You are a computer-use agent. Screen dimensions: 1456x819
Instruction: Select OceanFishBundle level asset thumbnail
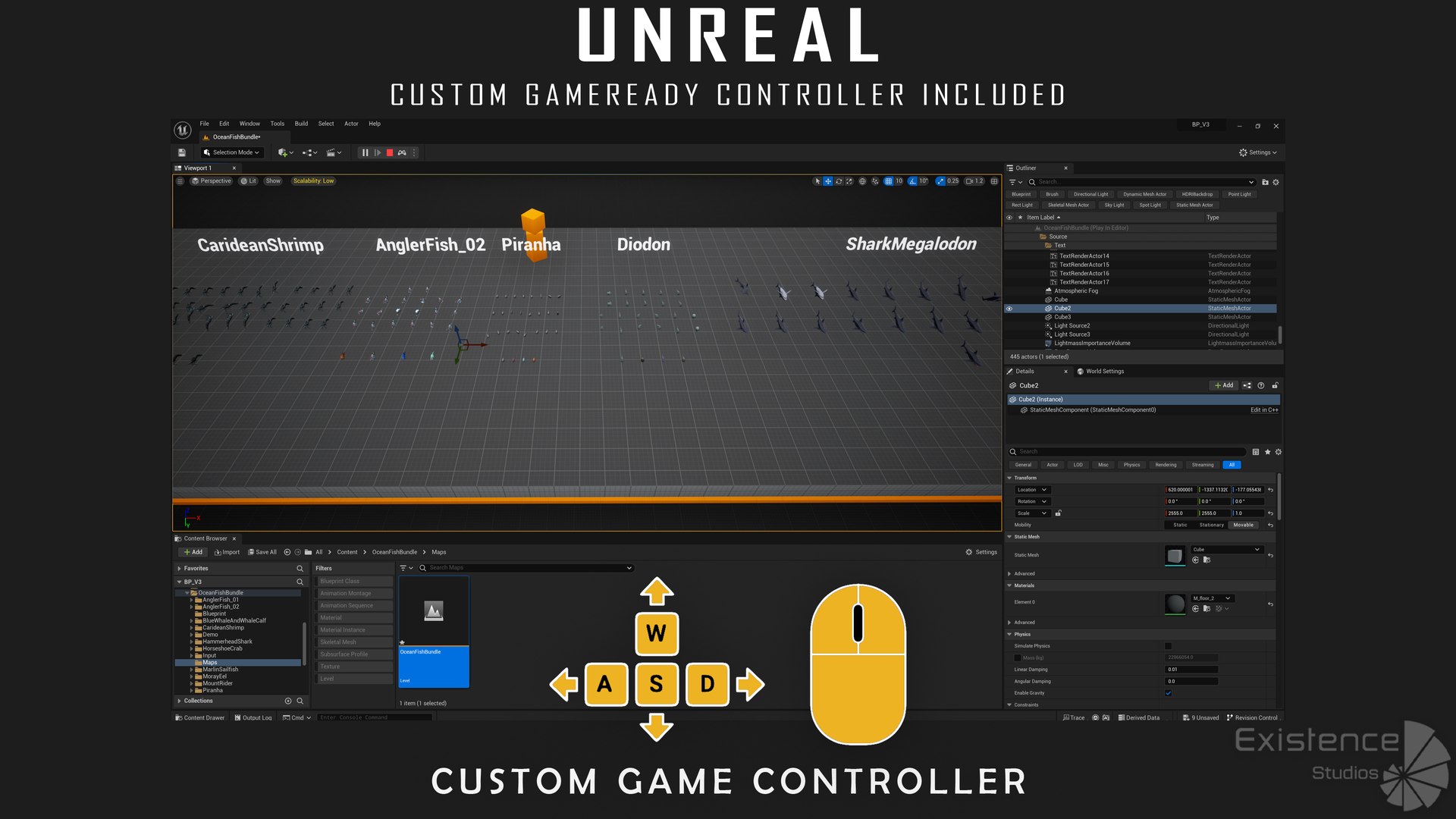pos(434,632)
